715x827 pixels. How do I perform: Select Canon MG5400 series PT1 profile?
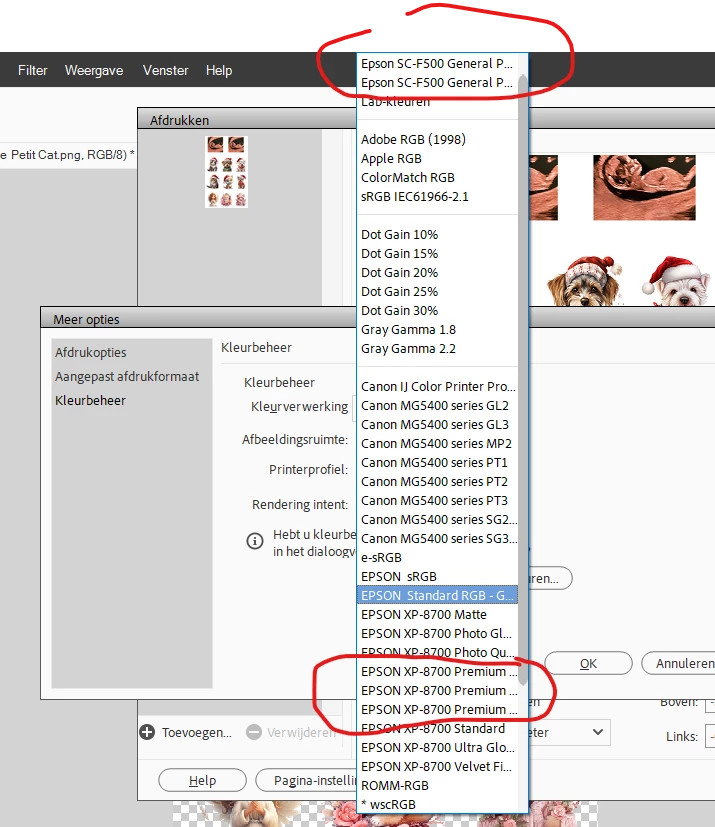437,462
